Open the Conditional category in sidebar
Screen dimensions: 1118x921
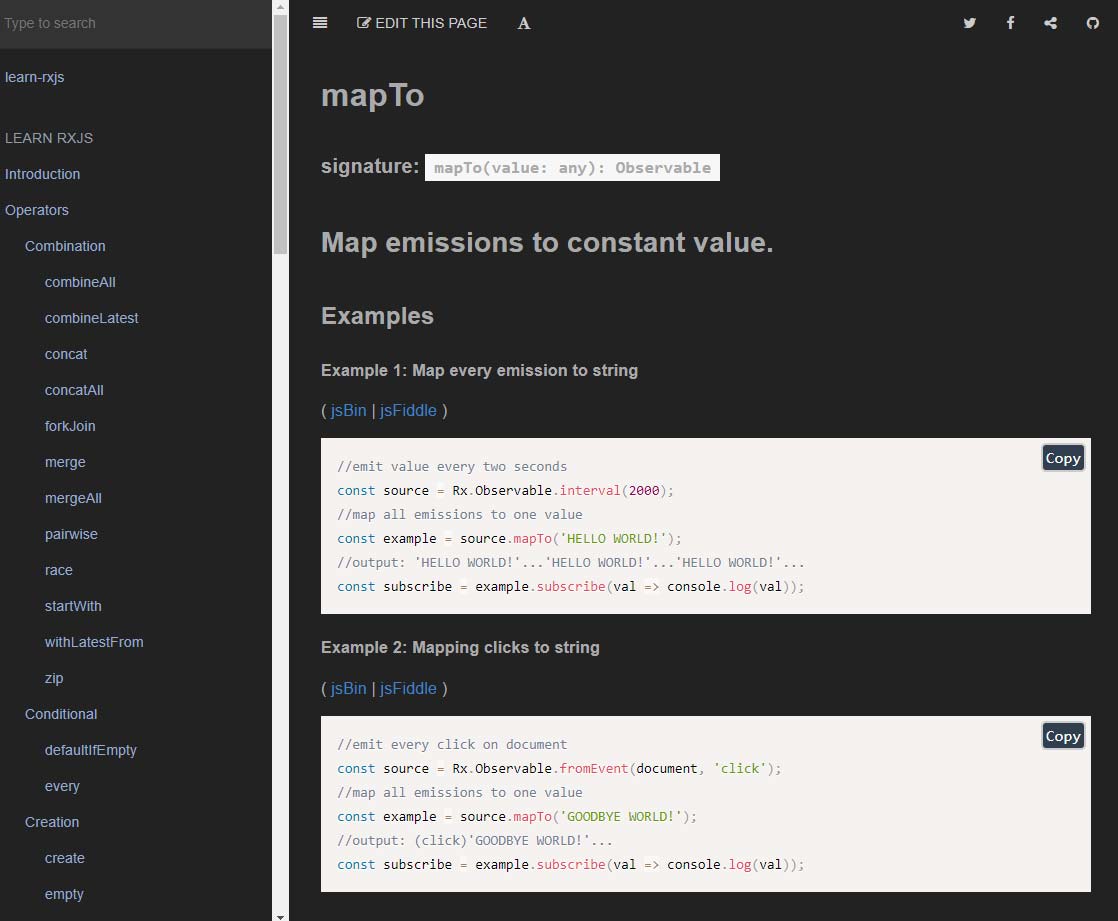(x=61, y=714)
